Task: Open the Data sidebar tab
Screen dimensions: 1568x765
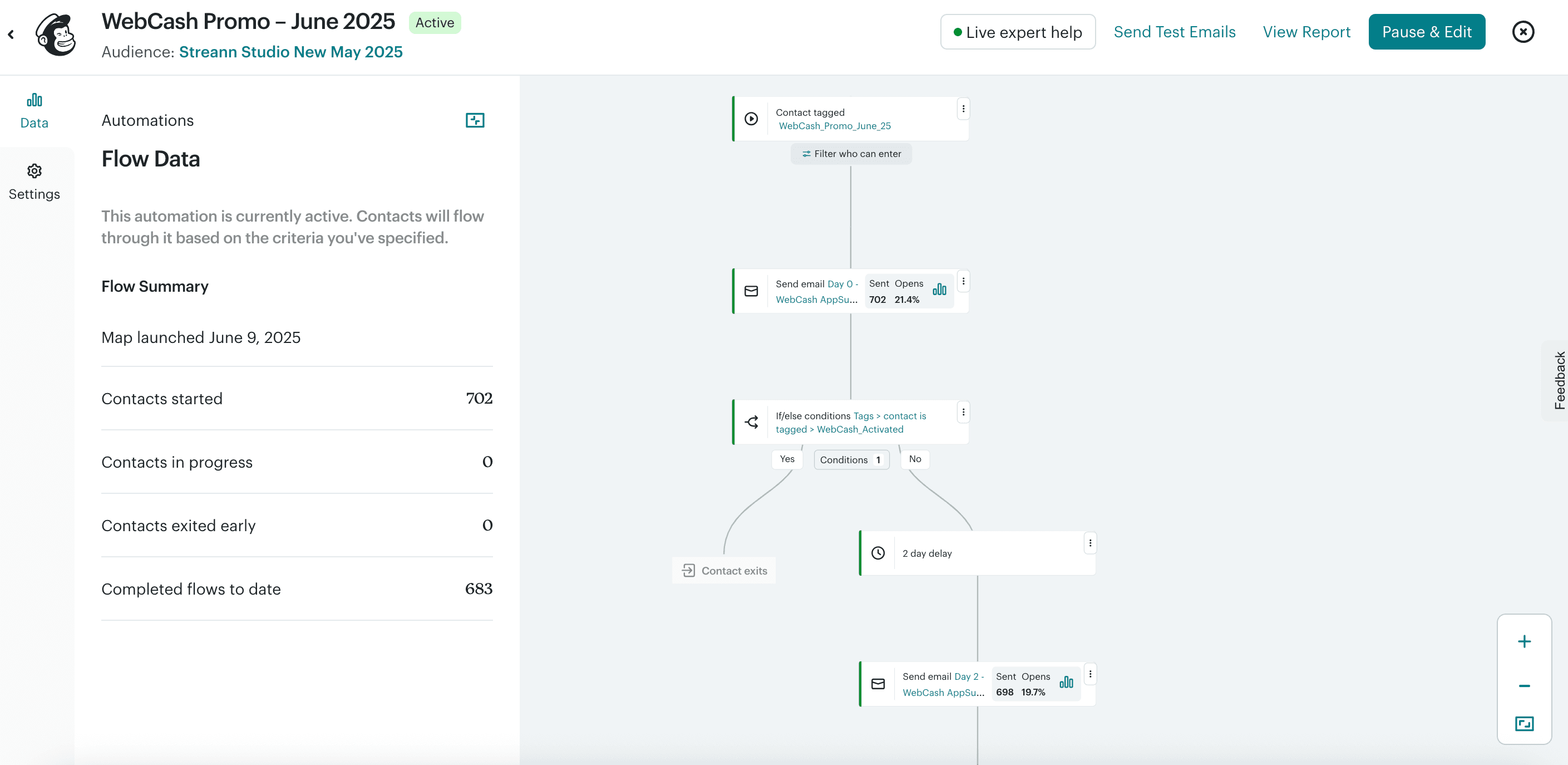Action: pyautogui.click(x=34, y=111)
